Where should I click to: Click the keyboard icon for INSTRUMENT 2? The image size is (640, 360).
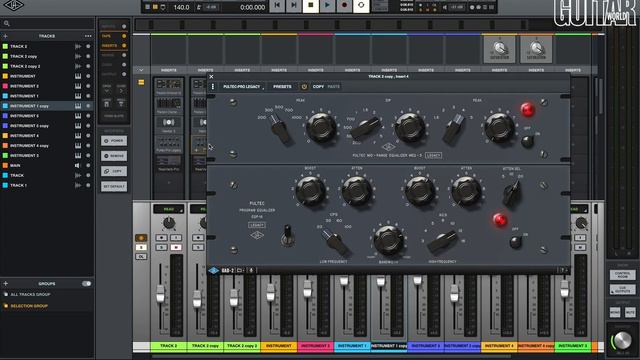tap(78, 86)
